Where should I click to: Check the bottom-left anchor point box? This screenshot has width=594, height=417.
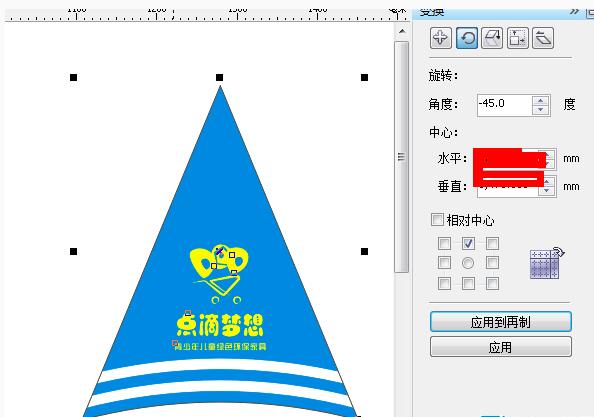(x=444, y=283)
